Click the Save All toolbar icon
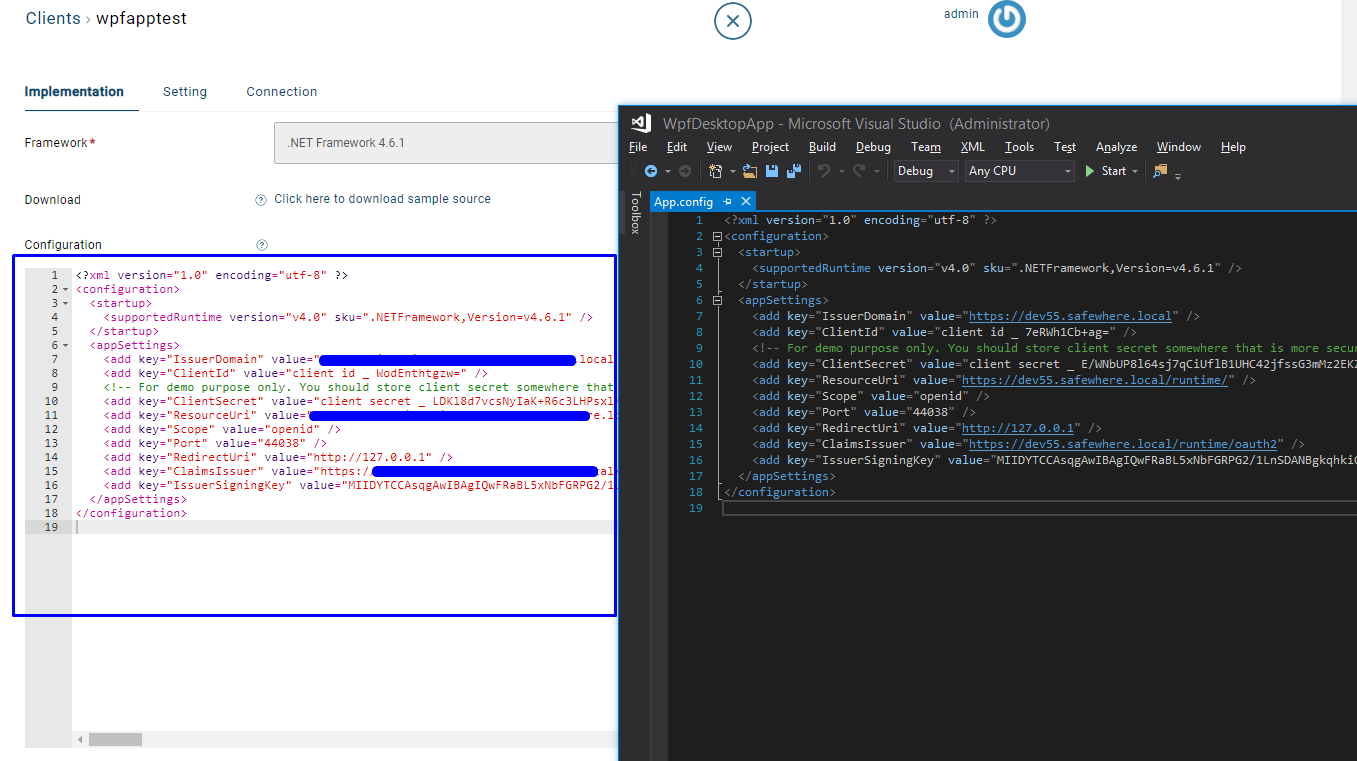1357x761 pixels. click(x=794, y=171)
